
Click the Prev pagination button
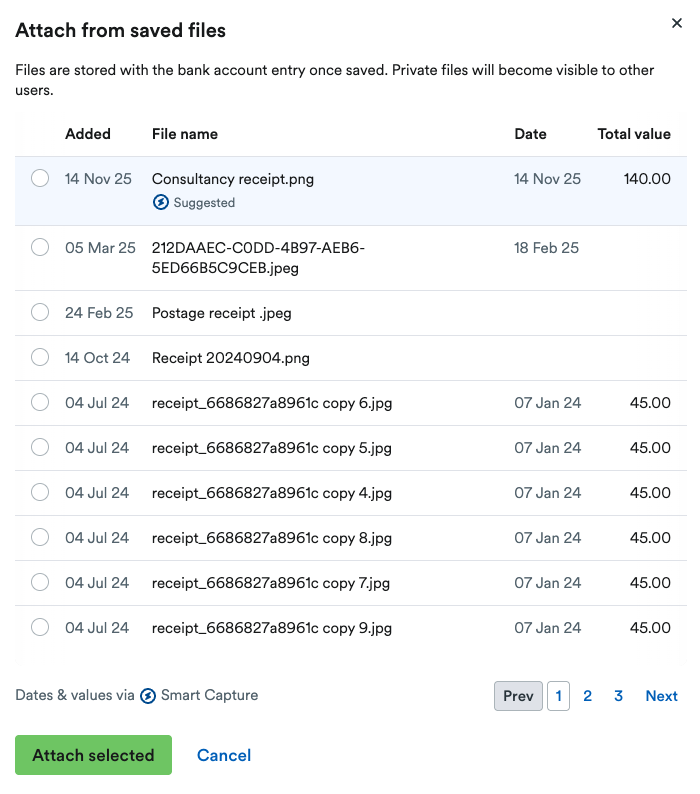[x=518, y=696]
